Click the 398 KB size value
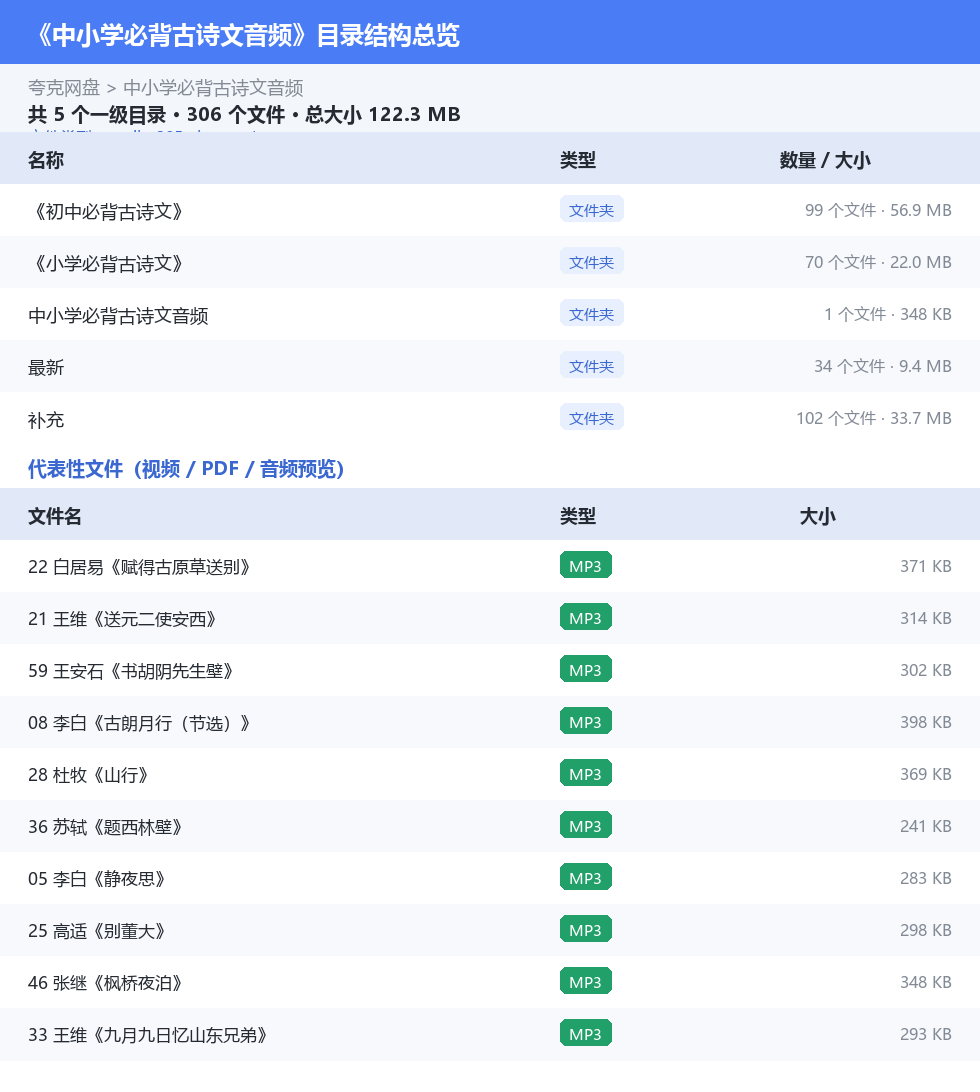The height and width of the screenshot is (1092, 980). click(926, 722)
